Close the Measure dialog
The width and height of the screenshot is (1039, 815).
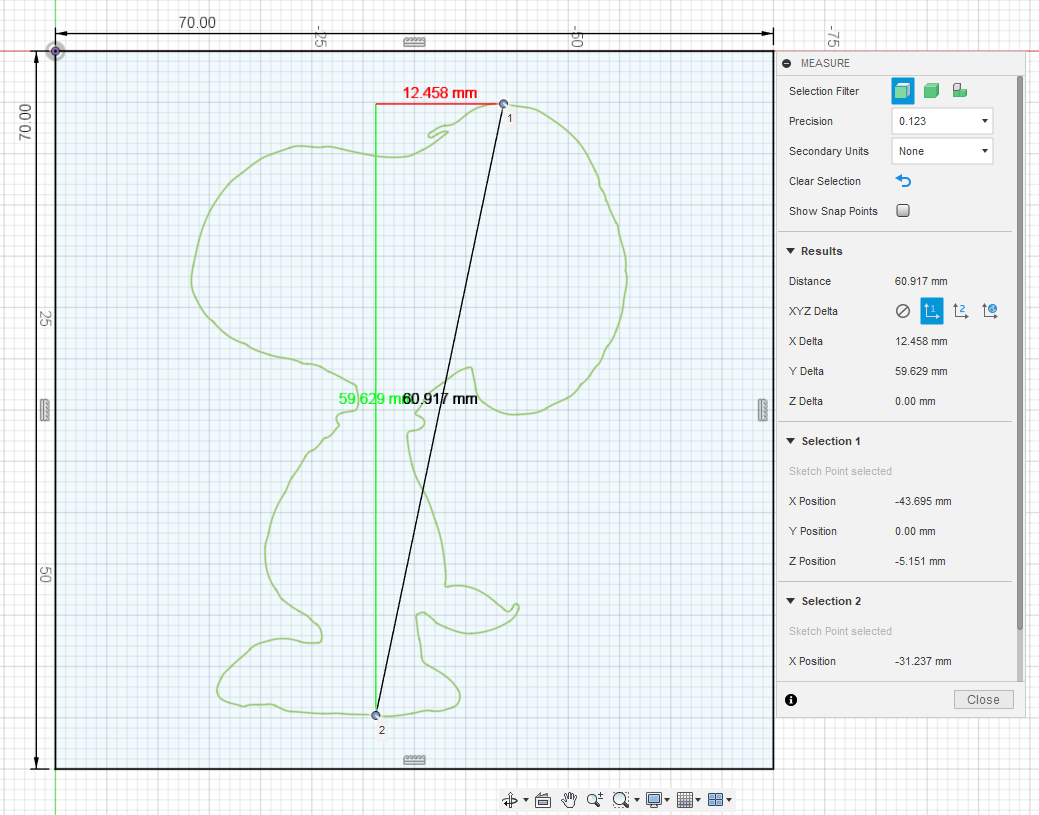[983, 699]
